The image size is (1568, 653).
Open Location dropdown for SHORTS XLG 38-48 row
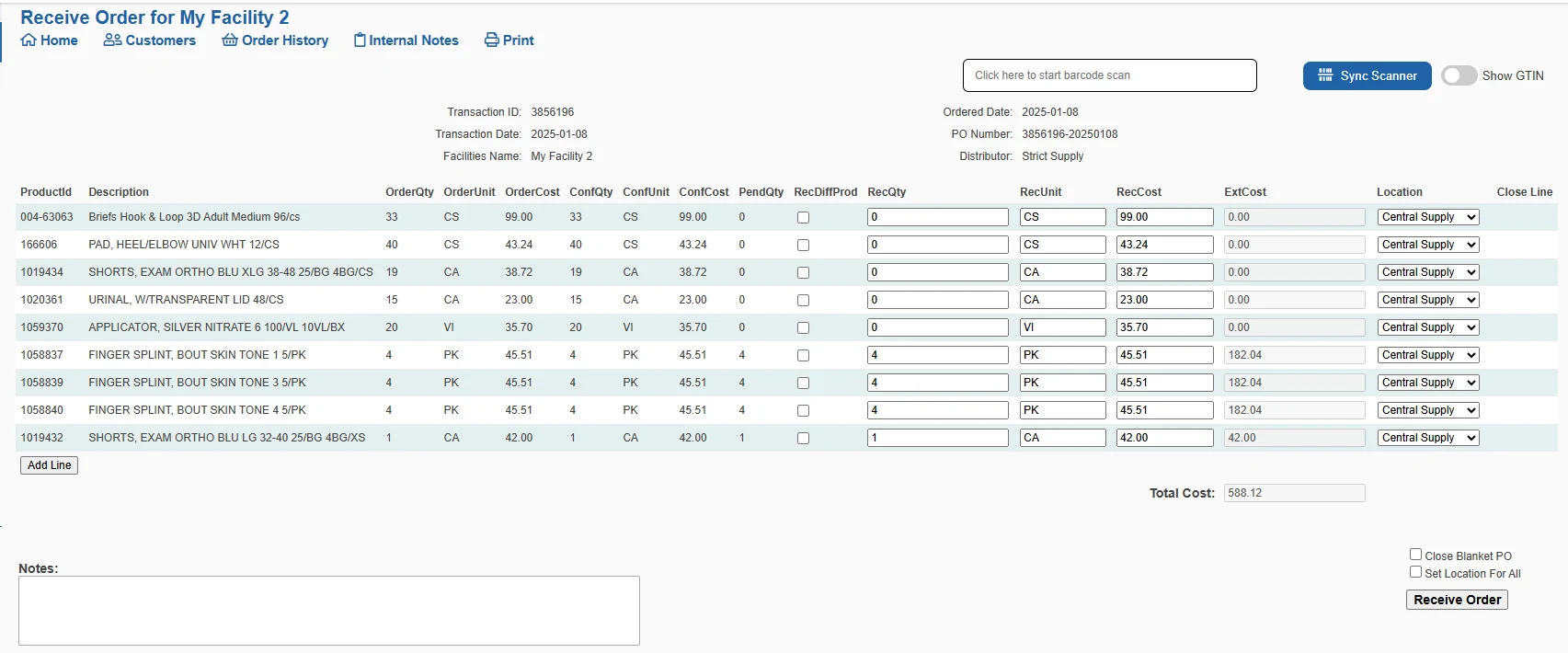pyautogui.click(x=1428, y=272)
